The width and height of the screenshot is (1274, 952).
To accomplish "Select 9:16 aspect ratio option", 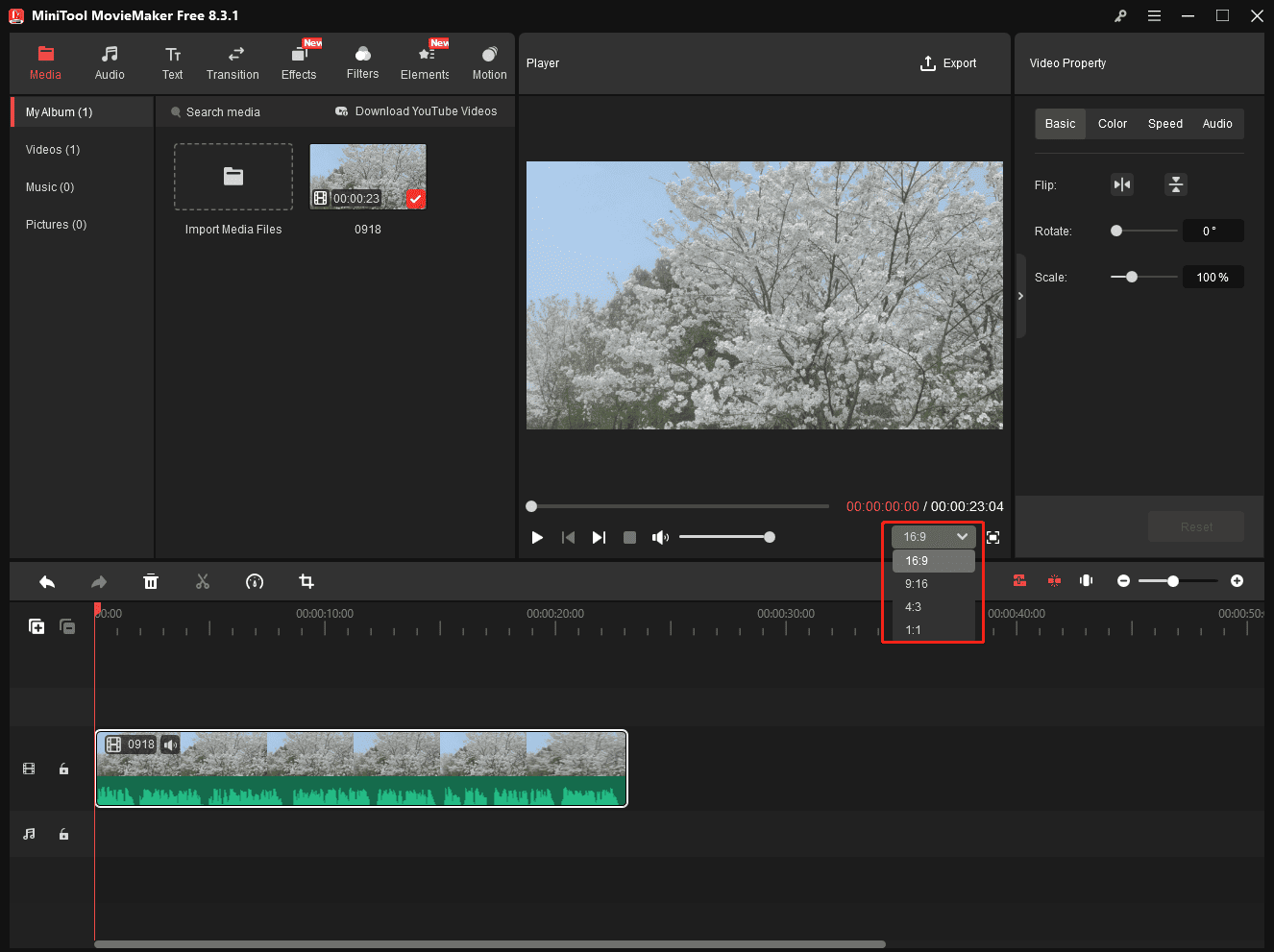I will (917, 584).
